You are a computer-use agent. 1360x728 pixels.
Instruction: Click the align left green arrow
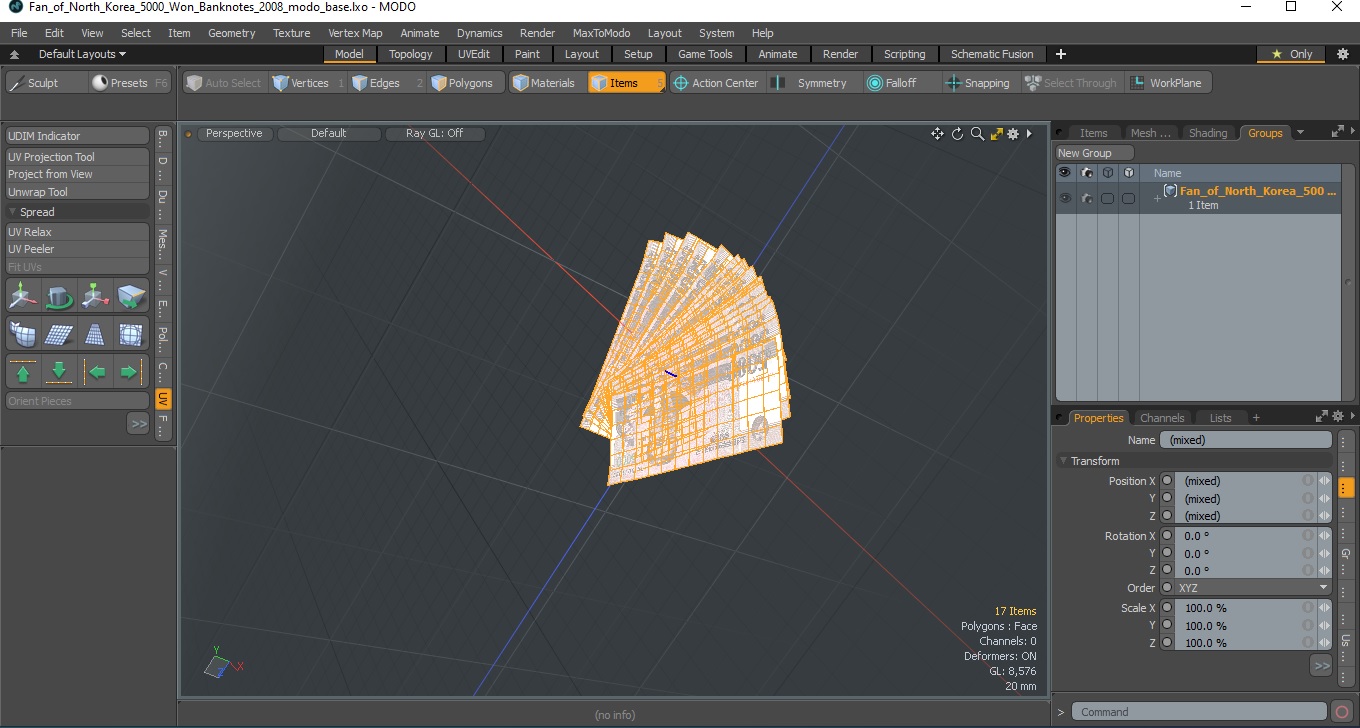(95, 372)
